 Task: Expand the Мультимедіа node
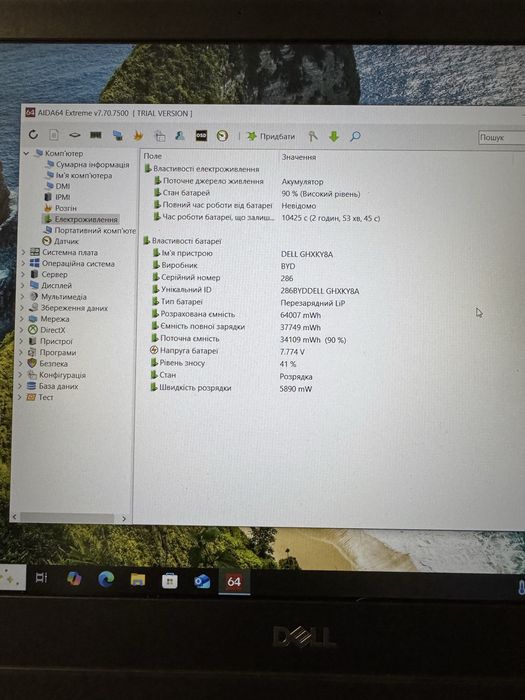point(22,296)
